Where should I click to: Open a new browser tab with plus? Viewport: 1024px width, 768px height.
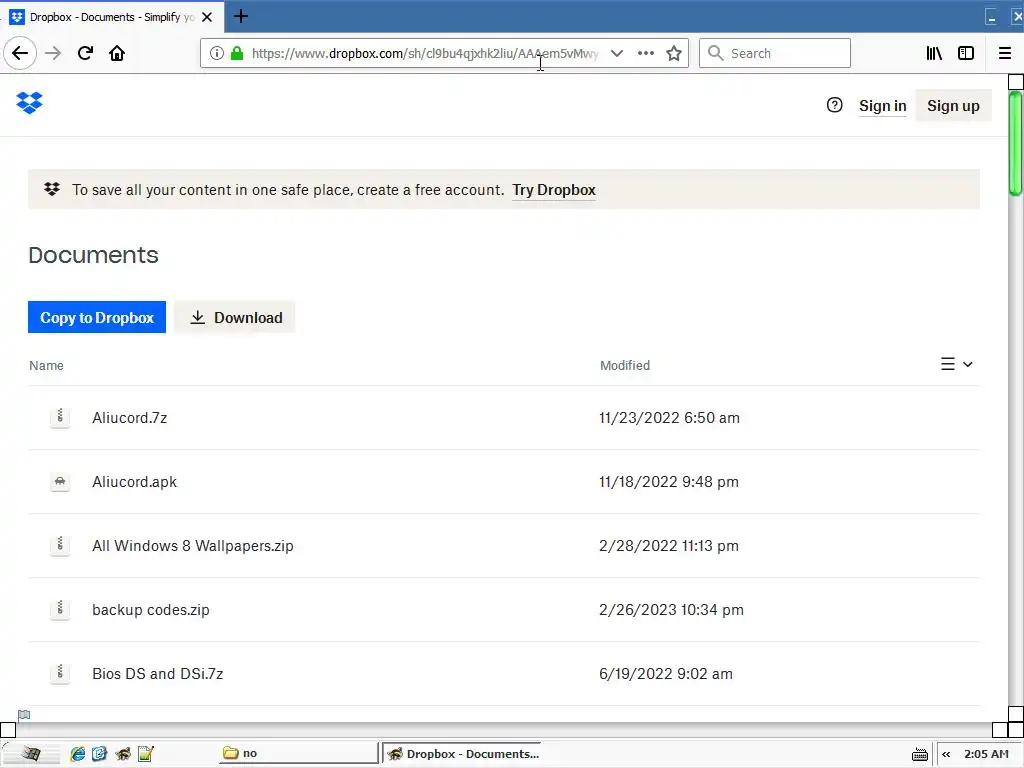[x=240, y=16]
